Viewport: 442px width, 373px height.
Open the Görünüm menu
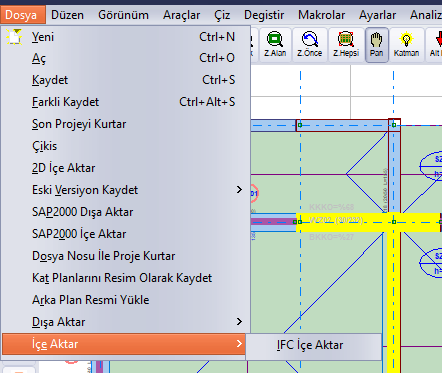(x=123, y=15)
